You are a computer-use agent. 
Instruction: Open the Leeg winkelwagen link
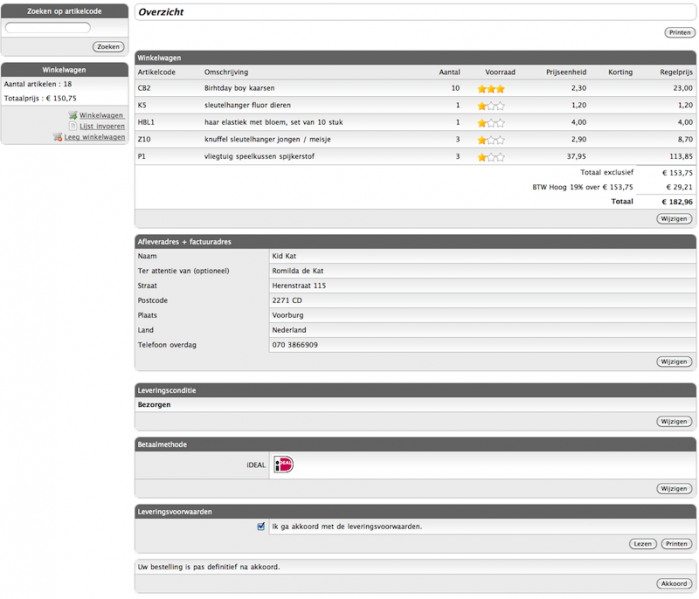tap(95, 137)
